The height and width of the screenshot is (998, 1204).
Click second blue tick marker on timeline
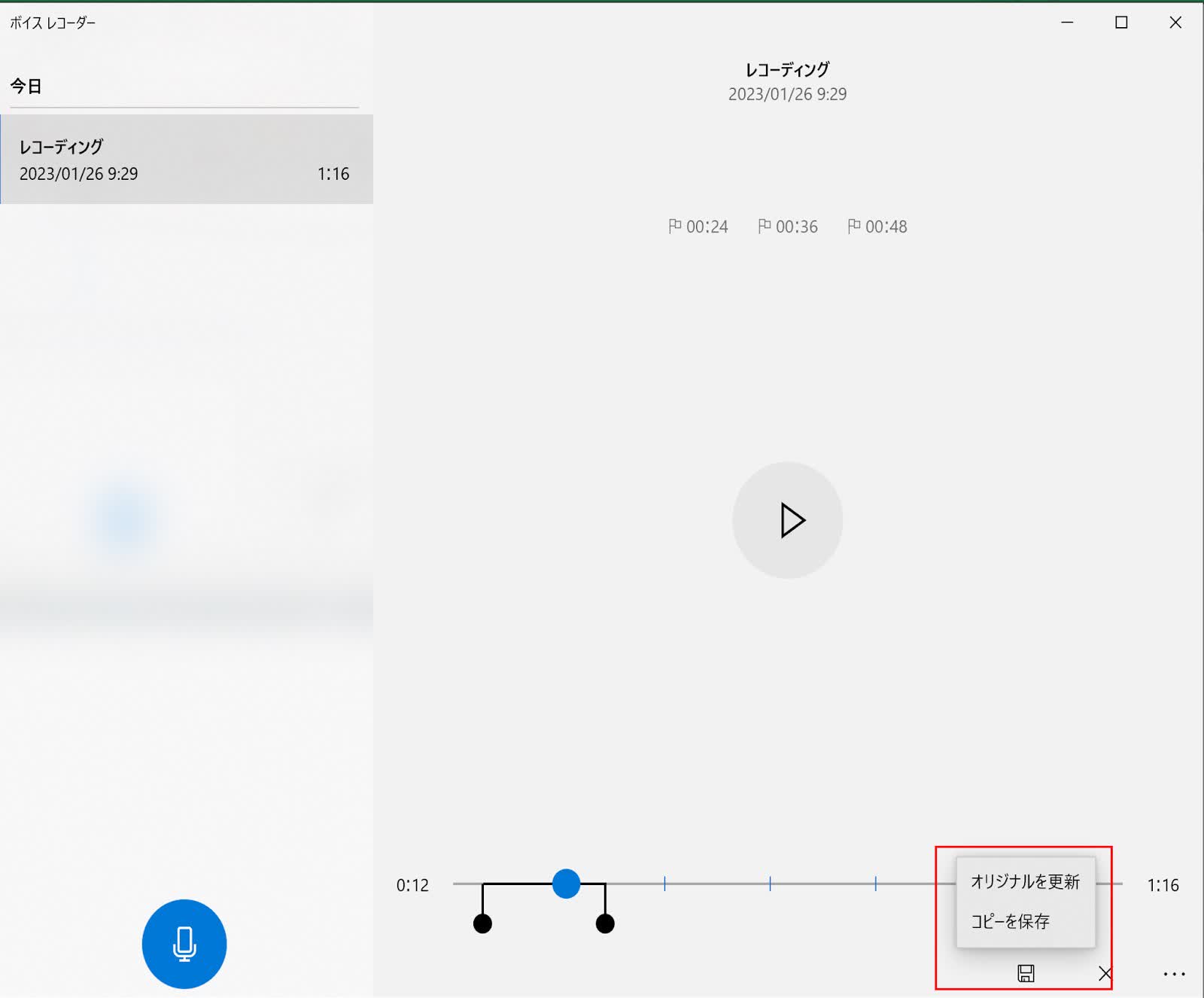pos(770,884)
